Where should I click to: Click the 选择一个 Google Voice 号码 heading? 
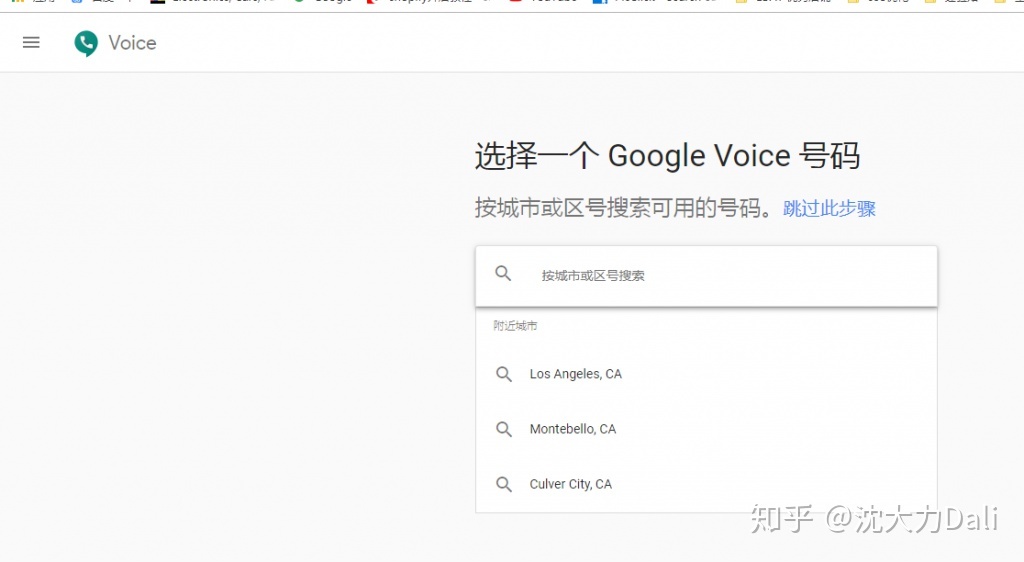pos(667,156)
